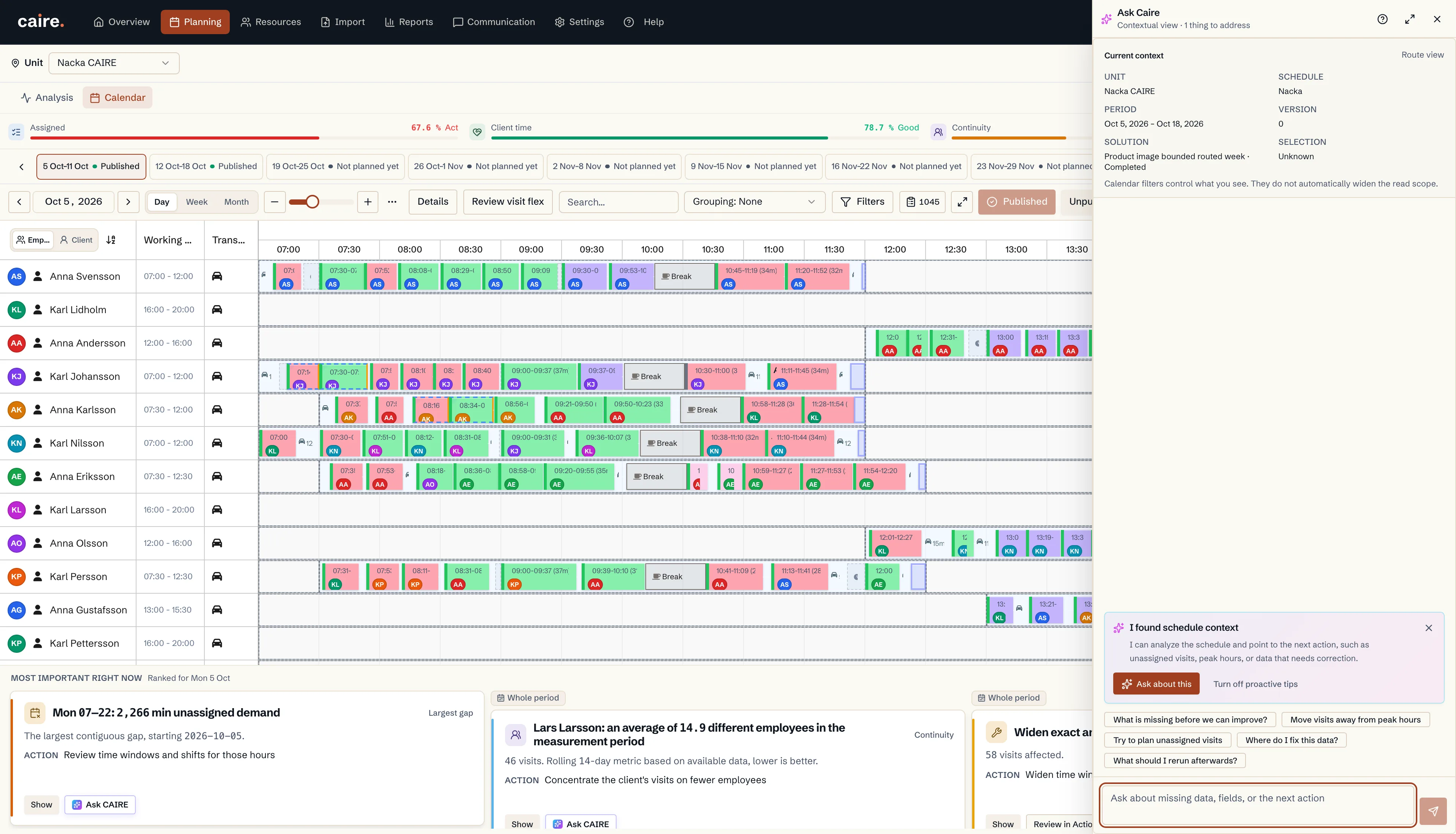Open the Oct 5, 2026 date picker
1456x834 pixels.
tap(74, 202)
